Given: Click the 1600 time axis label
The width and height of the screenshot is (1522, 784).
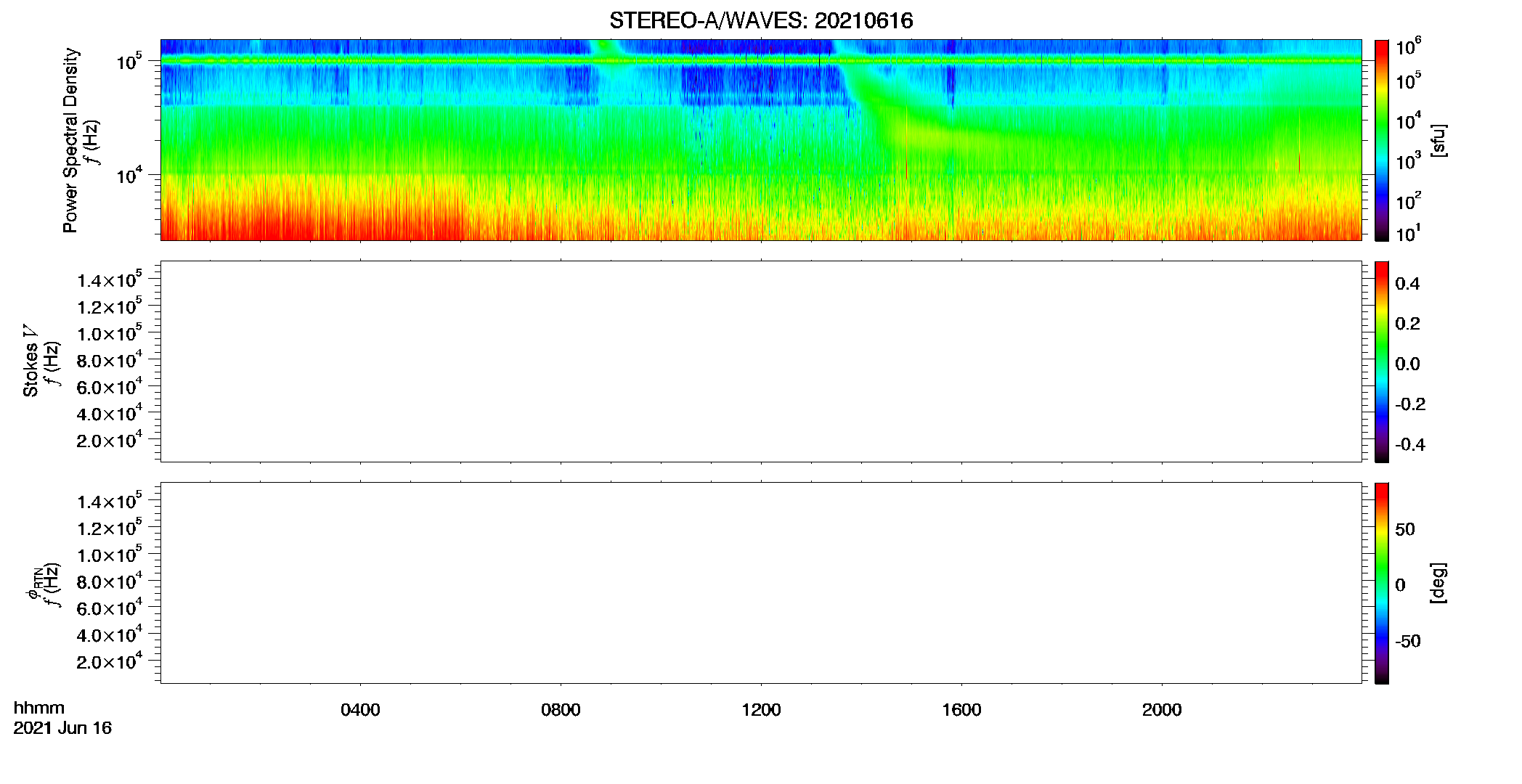Looking at the screenshot, I should [961, 710].
